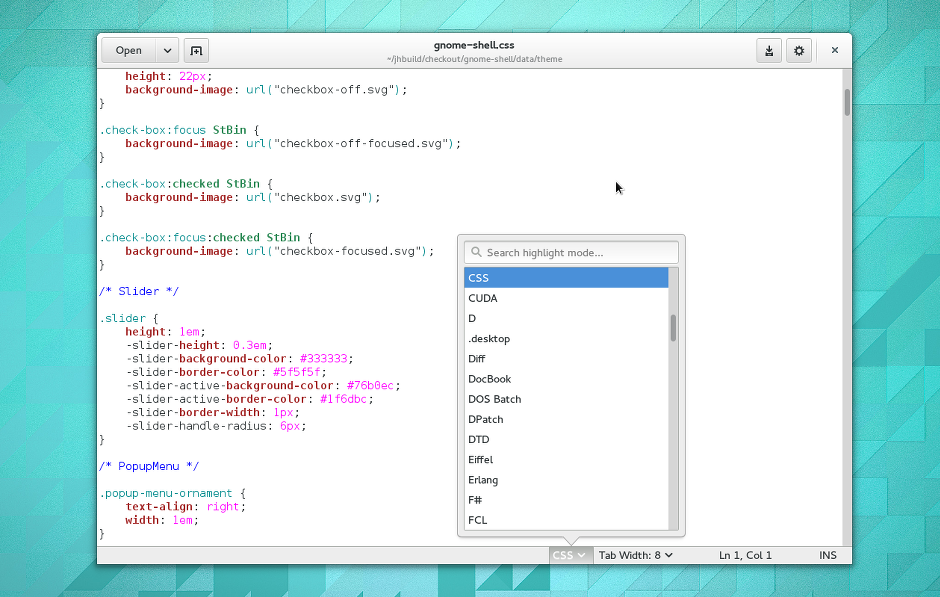Select CSS highlight mode
Viewport: 940px width, 597px height.
pyautogui.click(x=566, y=278)
